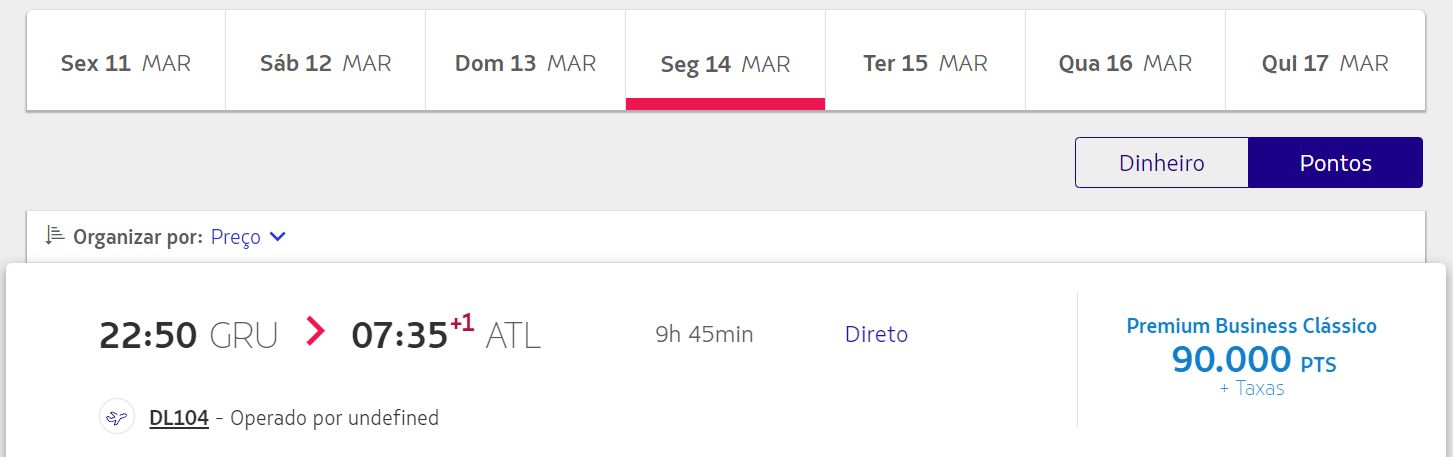Click the Direto flight stops link
1453x457 pixels.
click(x=876, y=334)
